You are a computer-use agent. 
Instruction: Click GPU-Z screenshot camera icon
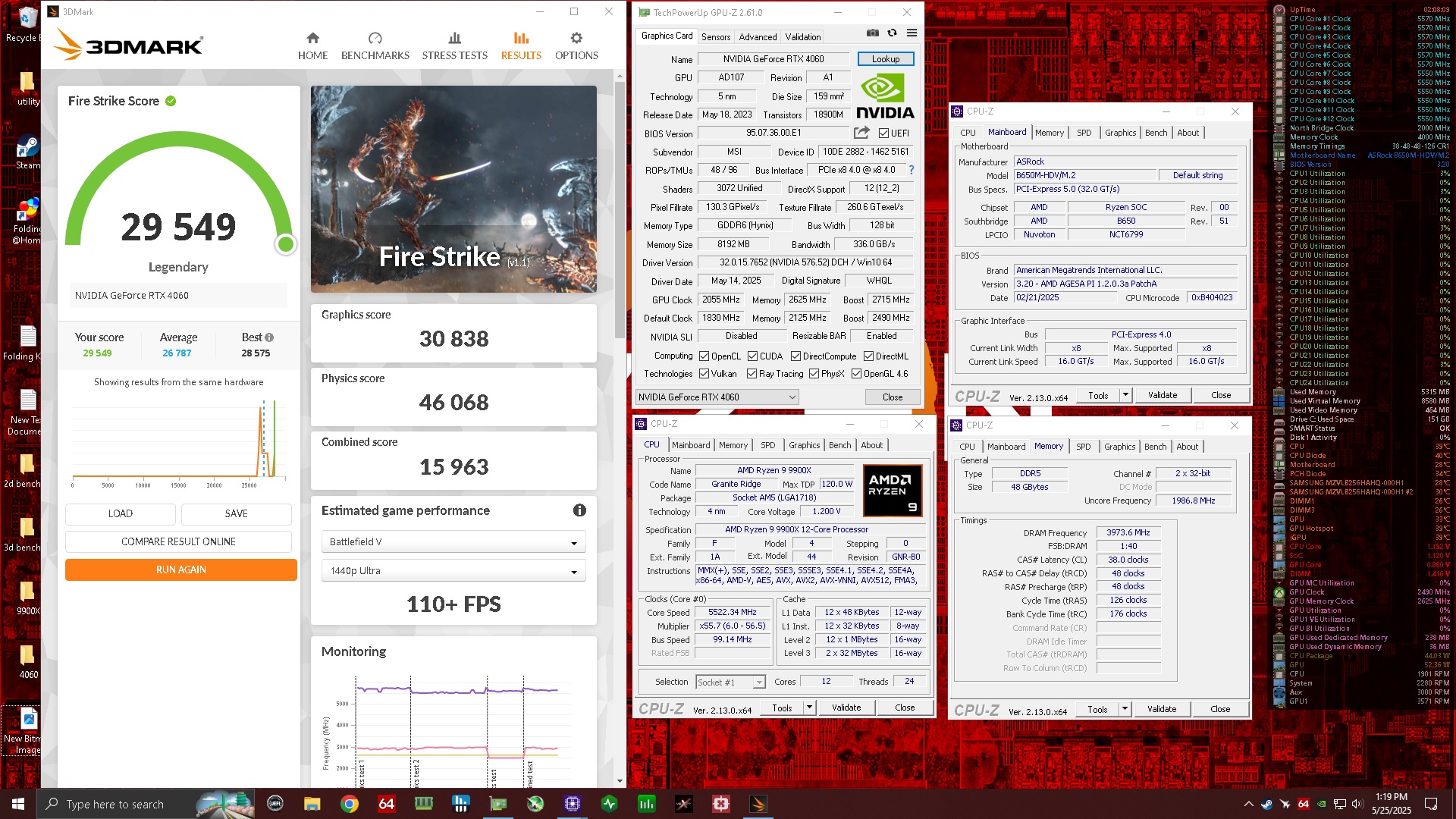pyautogui.click(x=873, y=33)
